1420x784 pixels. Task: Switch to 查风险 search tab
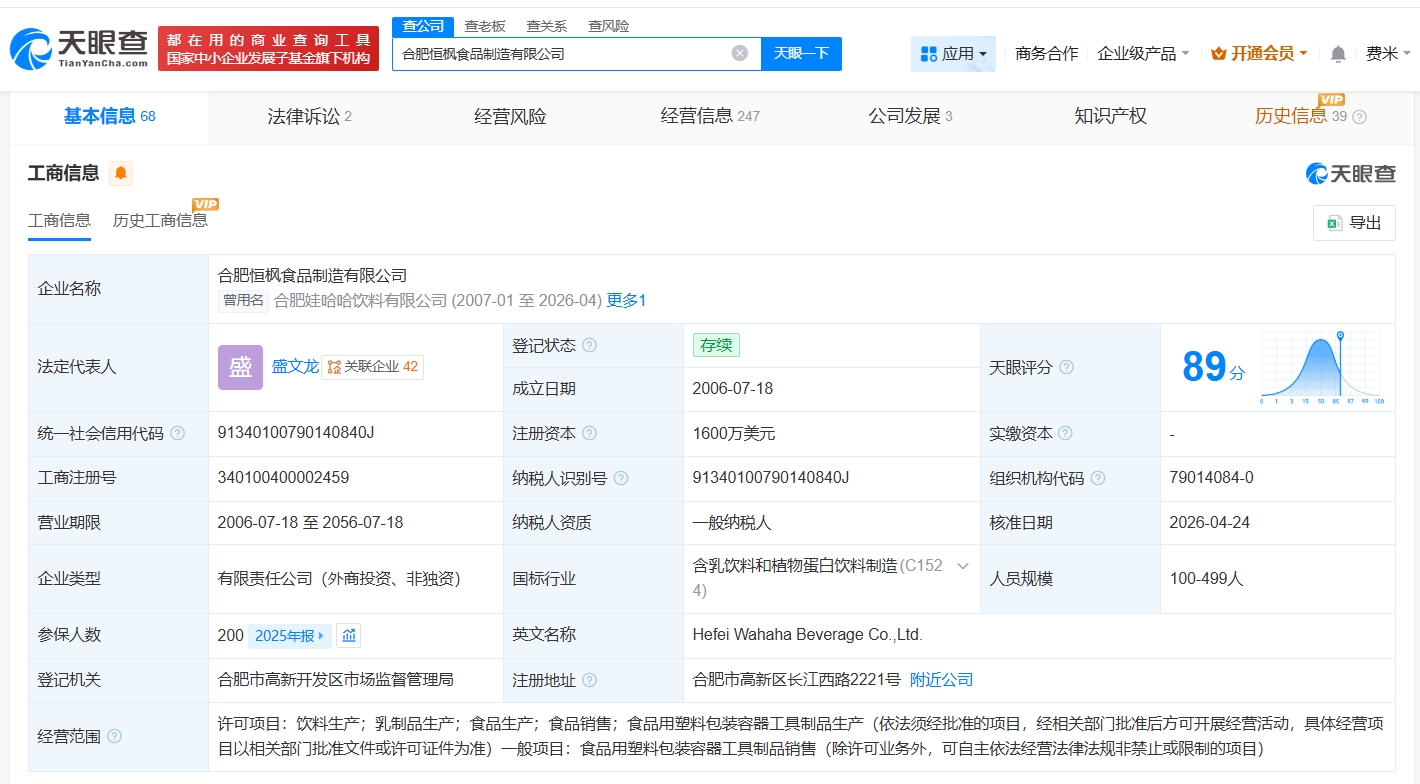click(x=609, y=26)
